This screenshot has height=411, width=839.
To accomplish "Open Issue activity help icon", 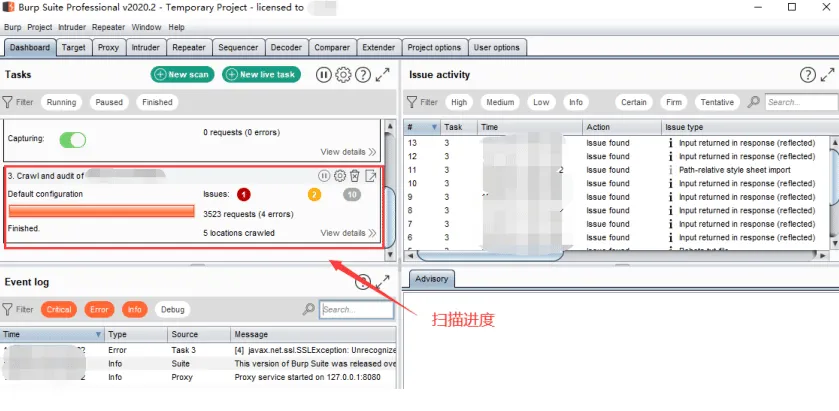I will [808, 75].
